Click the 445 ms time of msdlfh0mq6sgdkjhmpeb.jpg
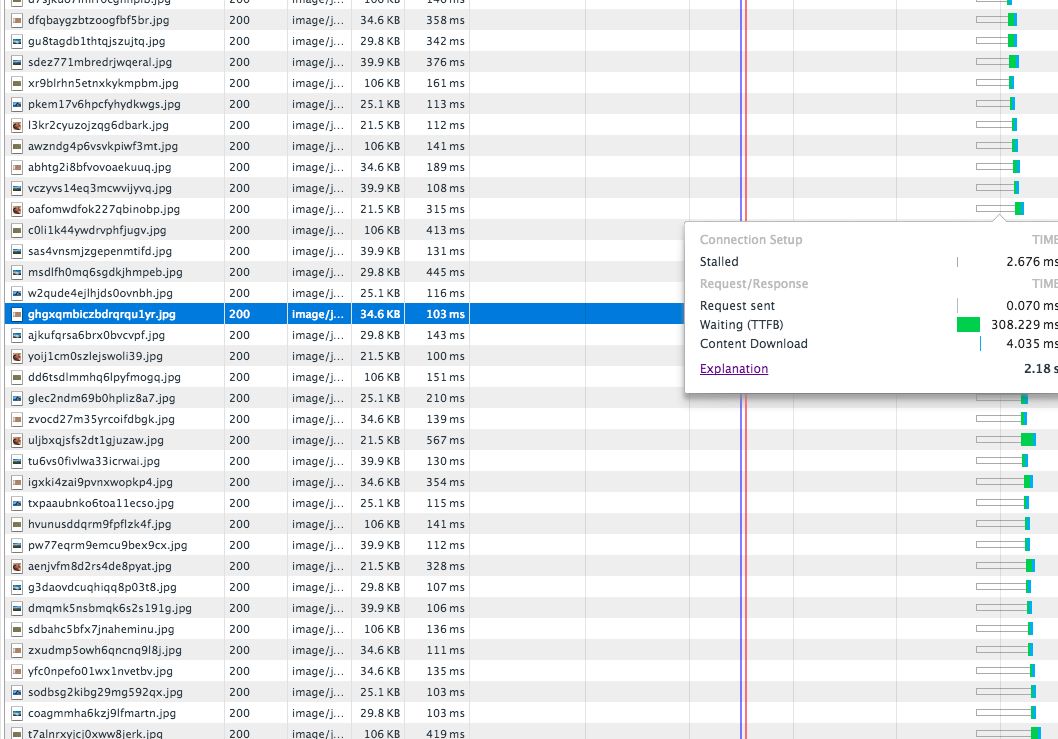The width and height of the screenshot is (1058, 739). click(445, 272)
